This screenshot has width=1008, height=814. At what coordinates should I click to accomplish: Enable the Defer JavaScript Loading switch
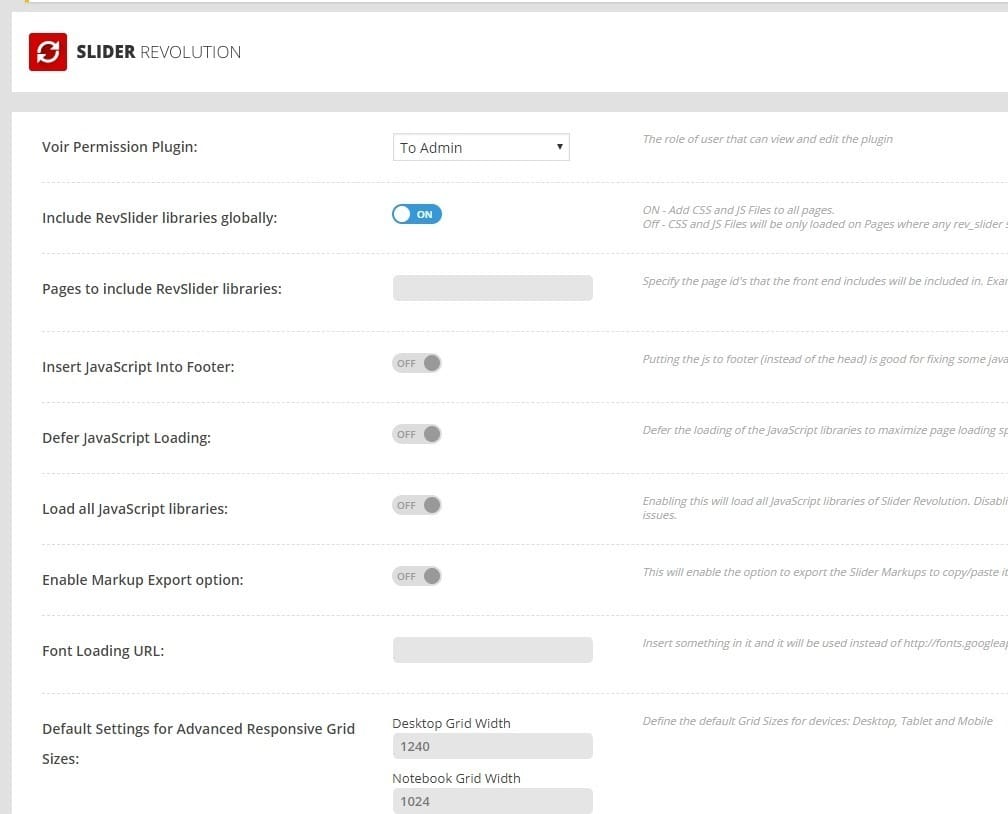[x=417, y=434]
